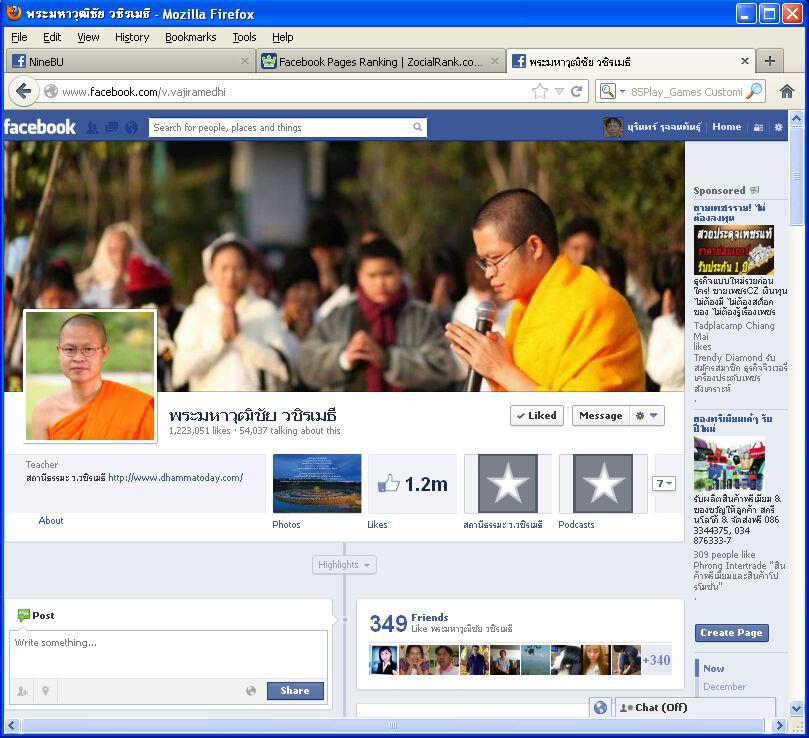Open Facebook messages icon in blue bar
Viewport: 809px width, 738px height.
click(111, 128)
